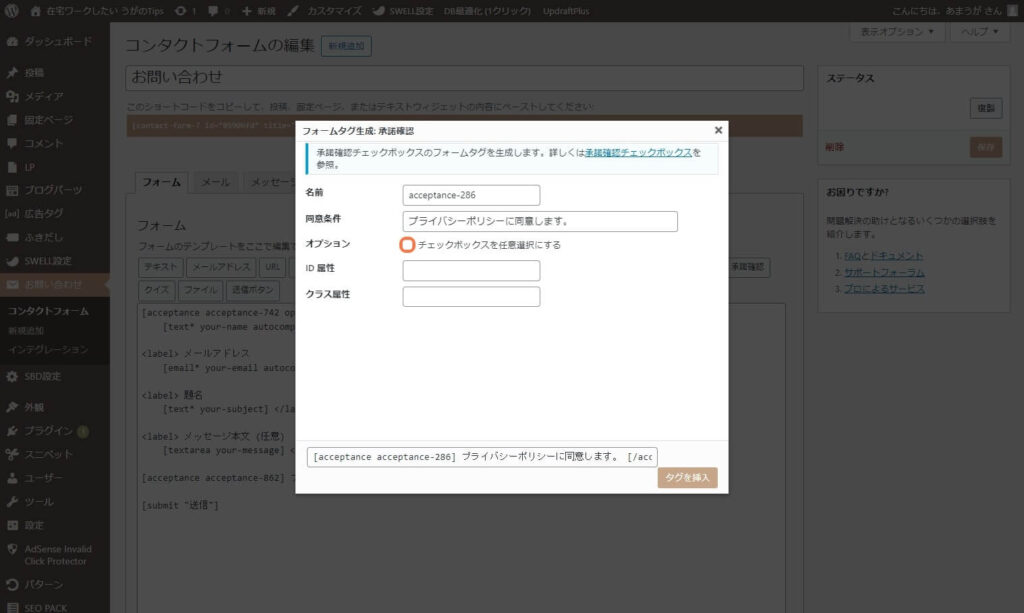The height and width of the screenshot is (613, 1024).
Task: Close the フォームタグ生成 dialog
Action: pyautogui.click(x=718, y=130)
